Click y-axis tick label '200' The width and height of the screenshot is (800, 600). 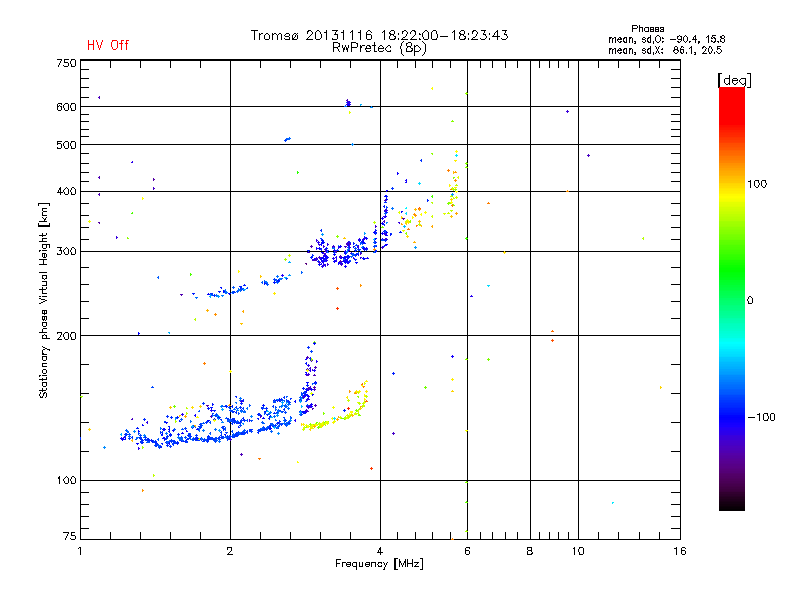[66, 336]
